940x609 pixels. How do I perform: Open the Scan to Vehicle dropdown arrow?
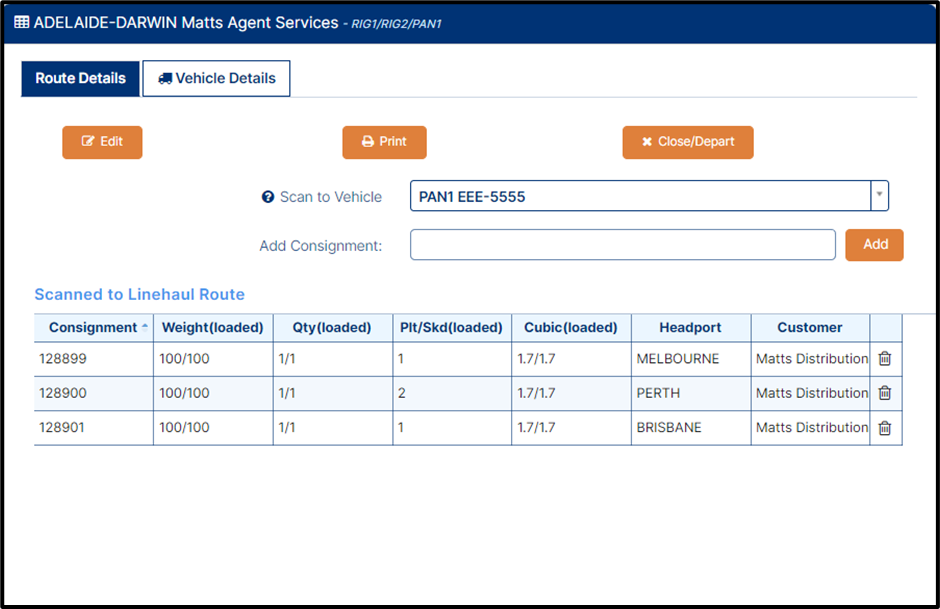click(x=879, y=195)
